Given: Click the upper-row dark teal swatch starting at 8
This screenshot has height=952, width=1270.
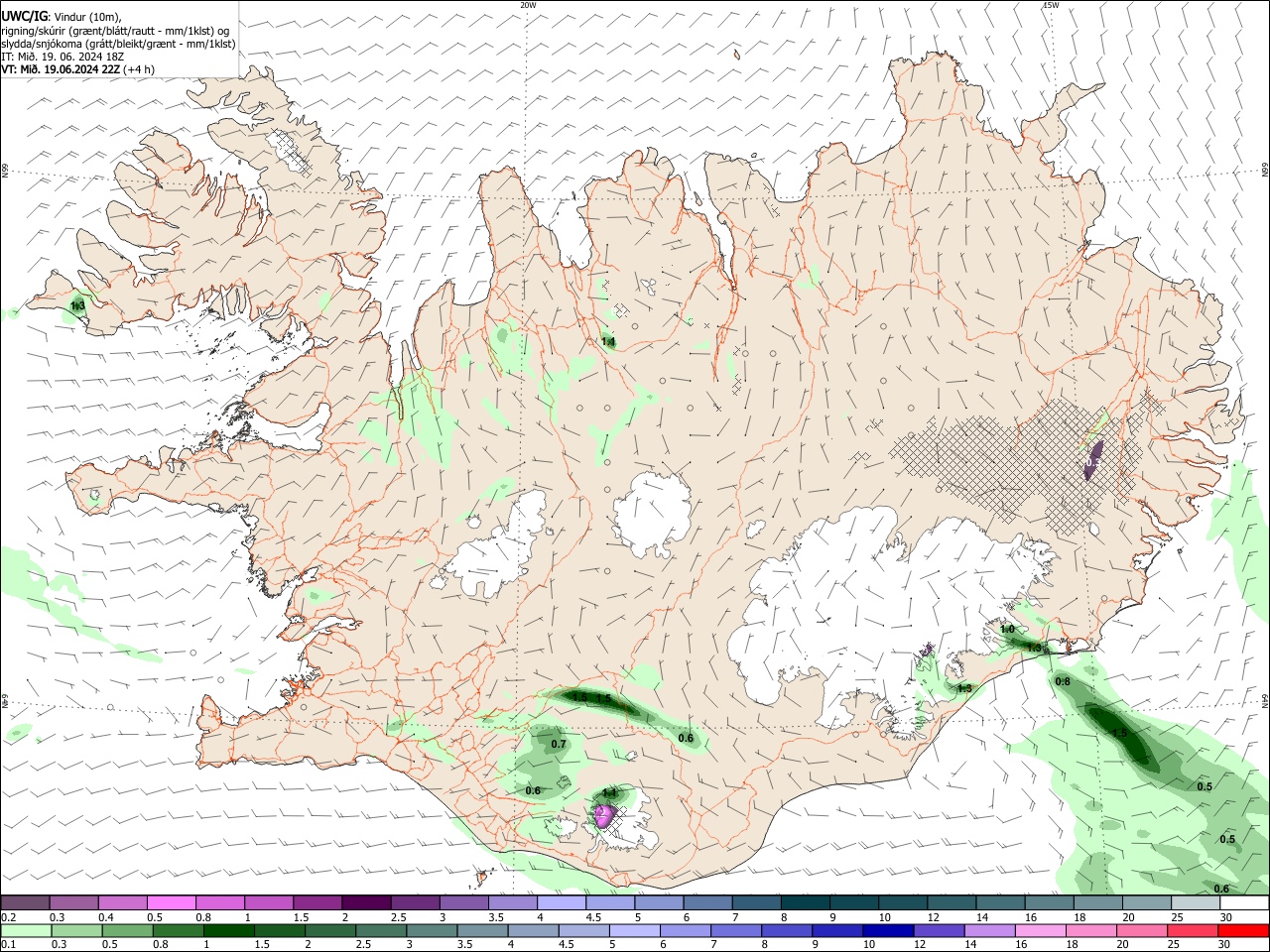Looking at the screenshot, I should pos(805,902).
